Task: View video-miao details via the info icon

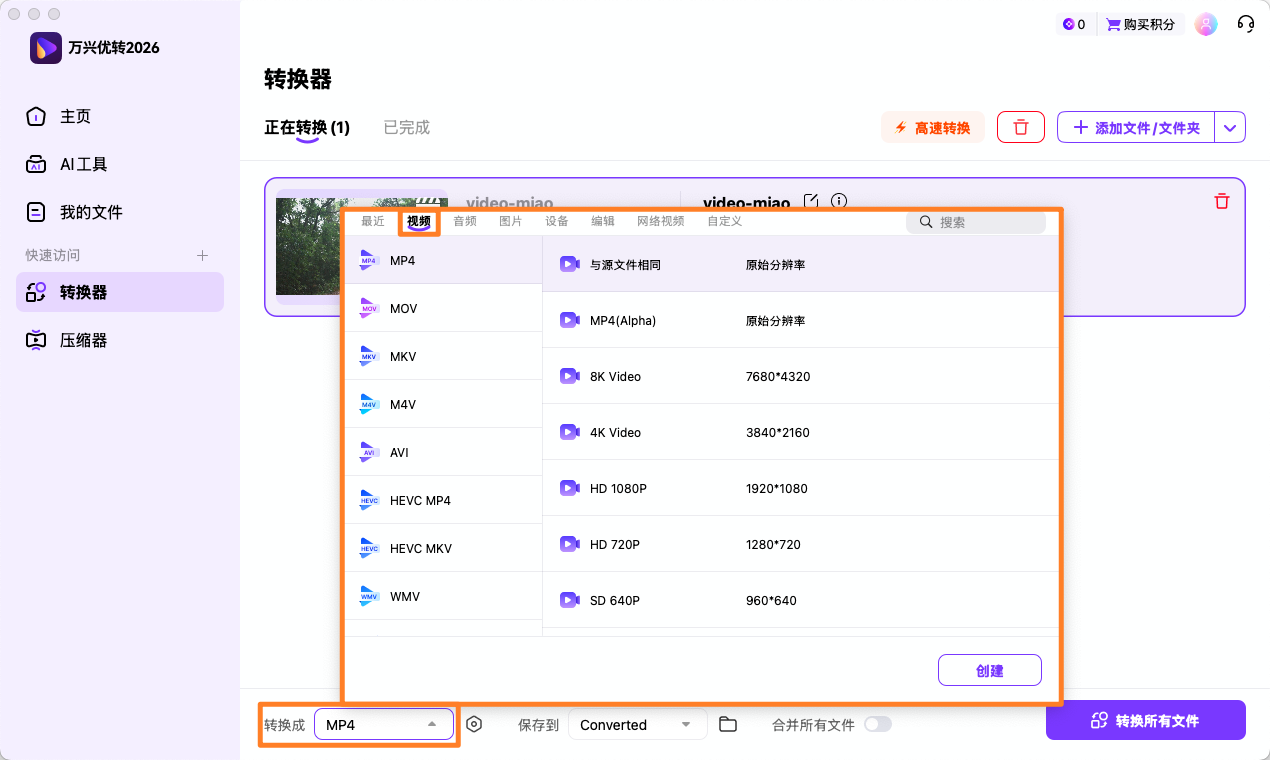Action: (838, 201)
